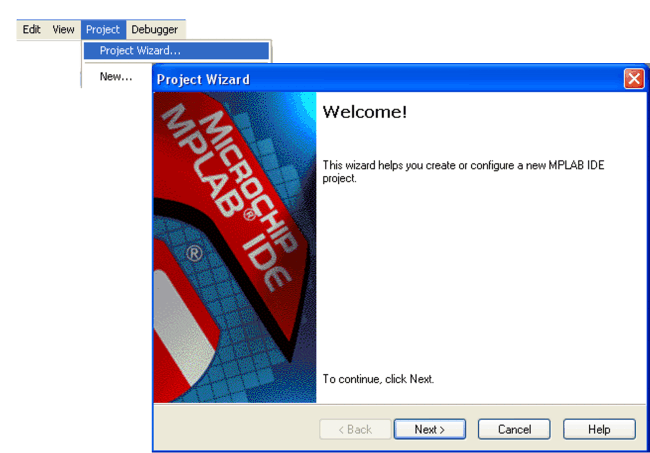The image size is (650, 453).
Task: Click the MPLAB IDE banner image
Action: (235, 247)
